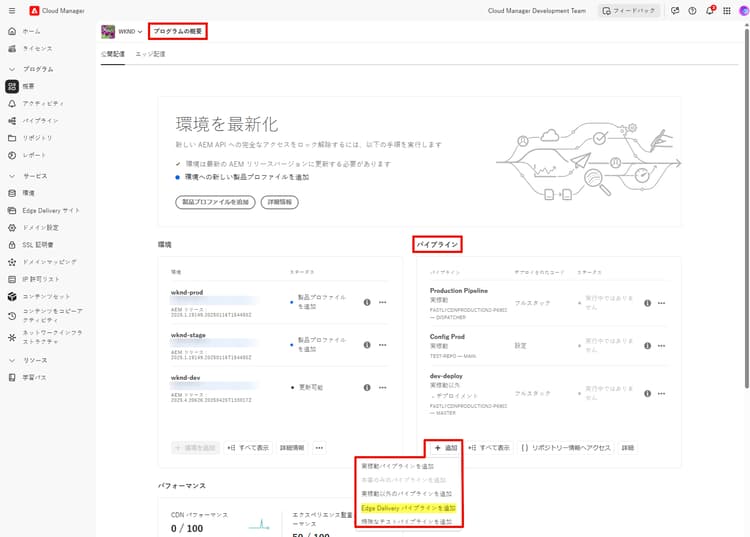Click the pipelines ＋ 追加 button
The width and height of the screenshot is (750, 537).
pos(445,448)
